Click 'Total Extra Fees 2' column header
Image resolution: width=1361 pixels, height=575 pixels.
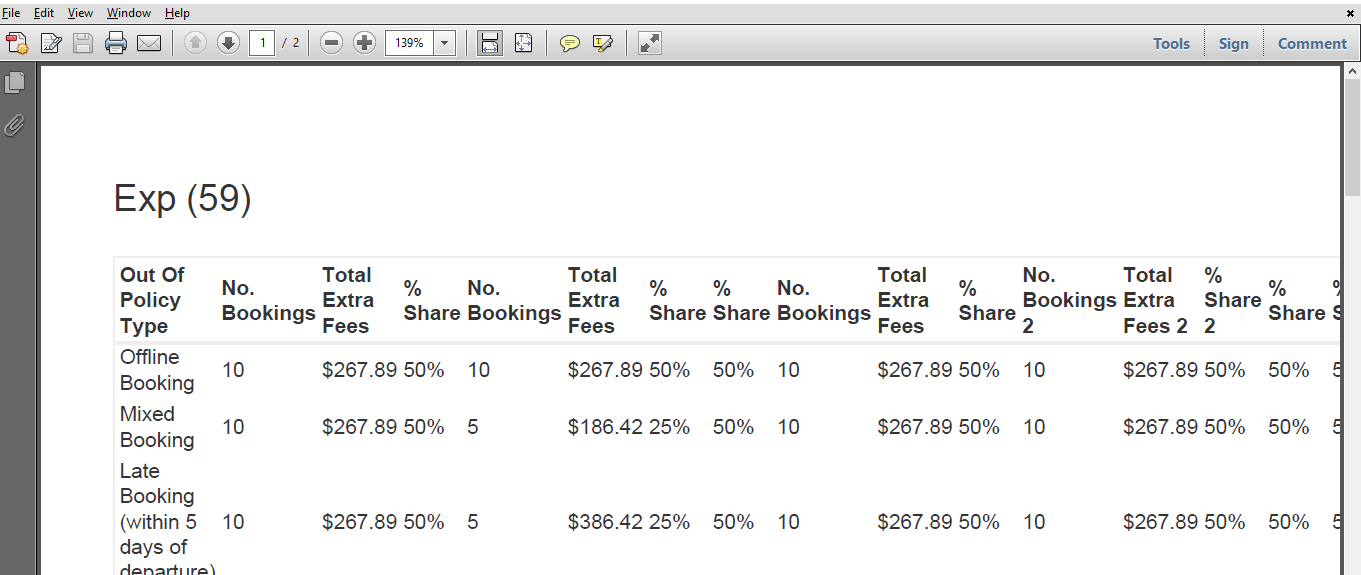(x=1155, y=300)
